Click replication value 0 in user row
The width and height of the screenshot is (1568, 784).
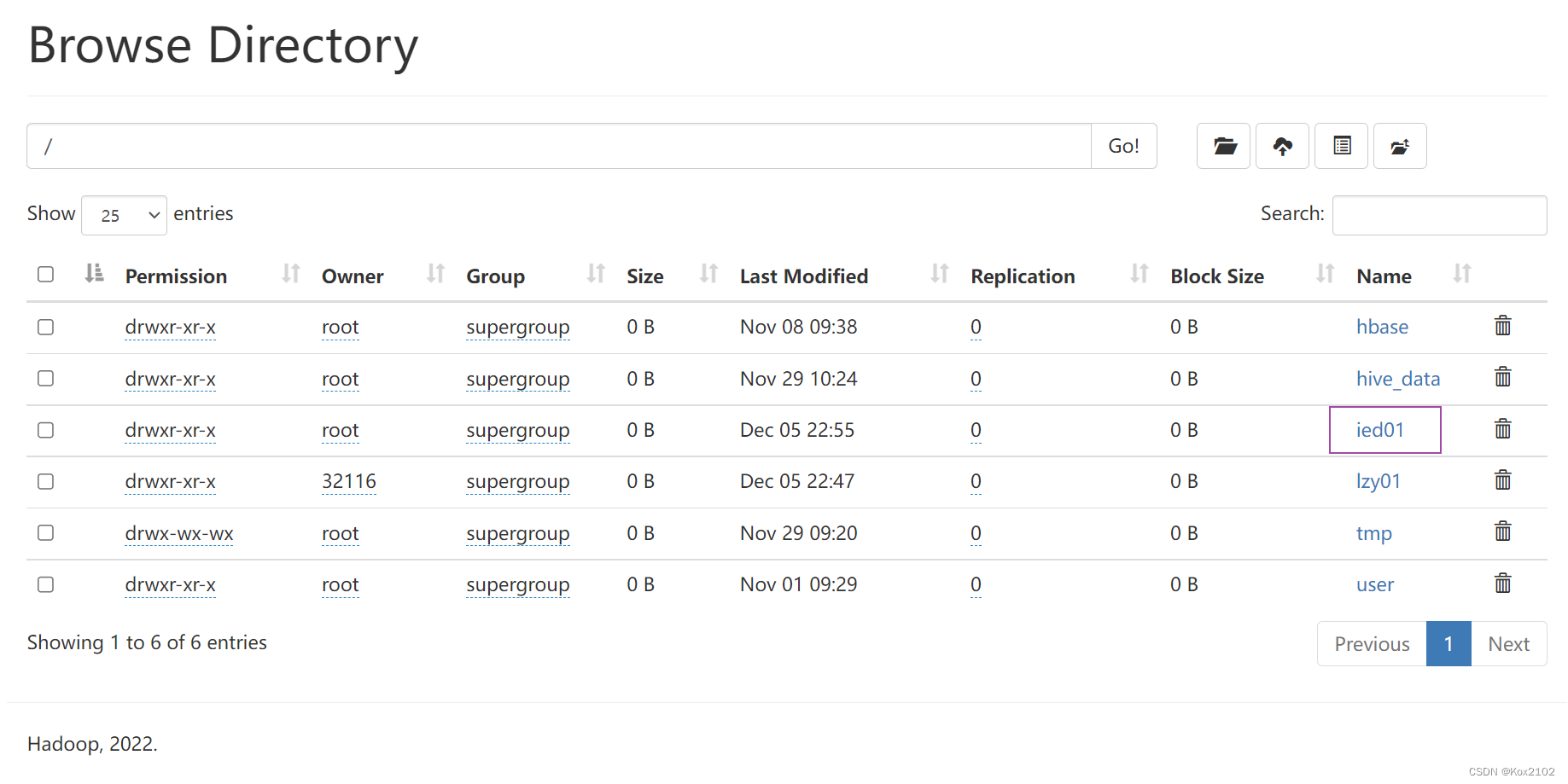pos(976,584)
